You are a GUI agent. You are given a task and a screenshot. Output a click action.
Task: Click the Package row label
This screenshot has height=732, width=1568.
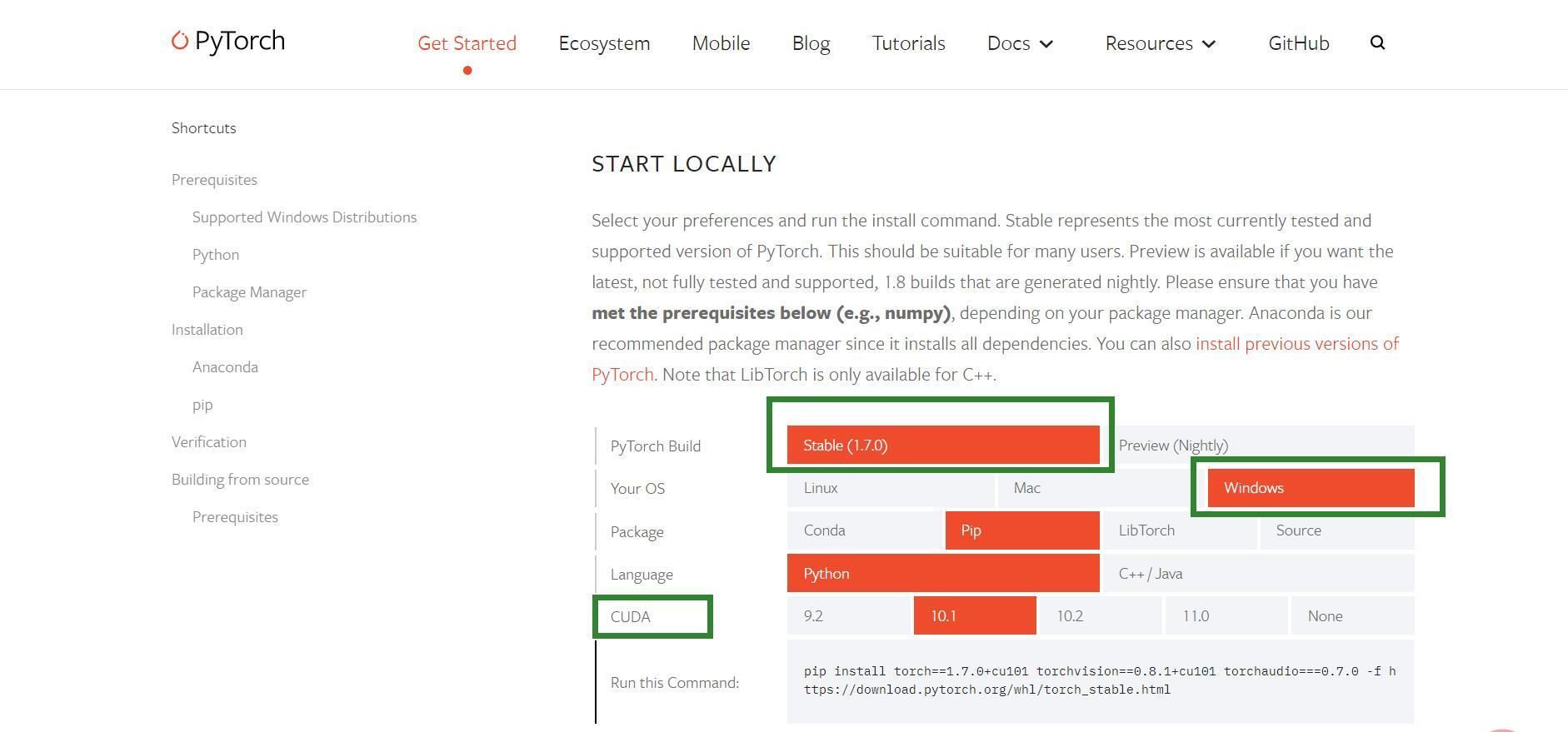637,532
